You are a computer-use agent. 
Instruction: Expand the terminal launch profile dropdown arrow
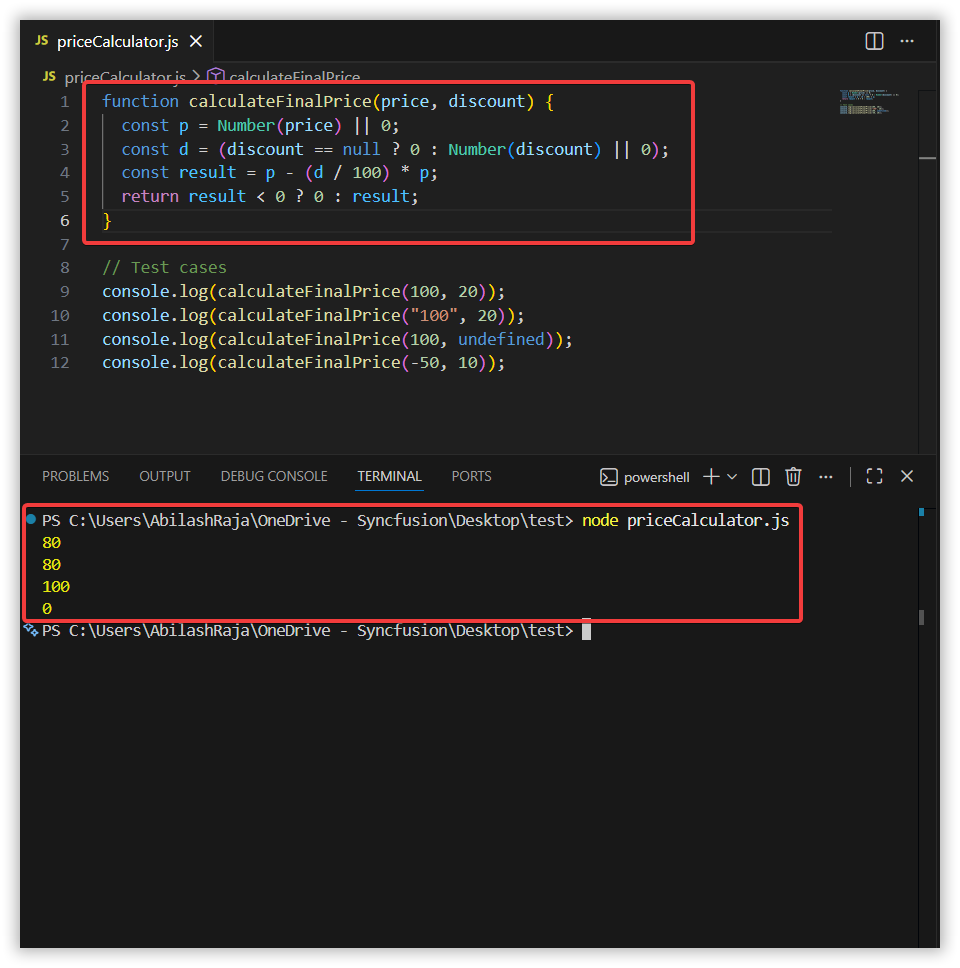click(732, 477)
